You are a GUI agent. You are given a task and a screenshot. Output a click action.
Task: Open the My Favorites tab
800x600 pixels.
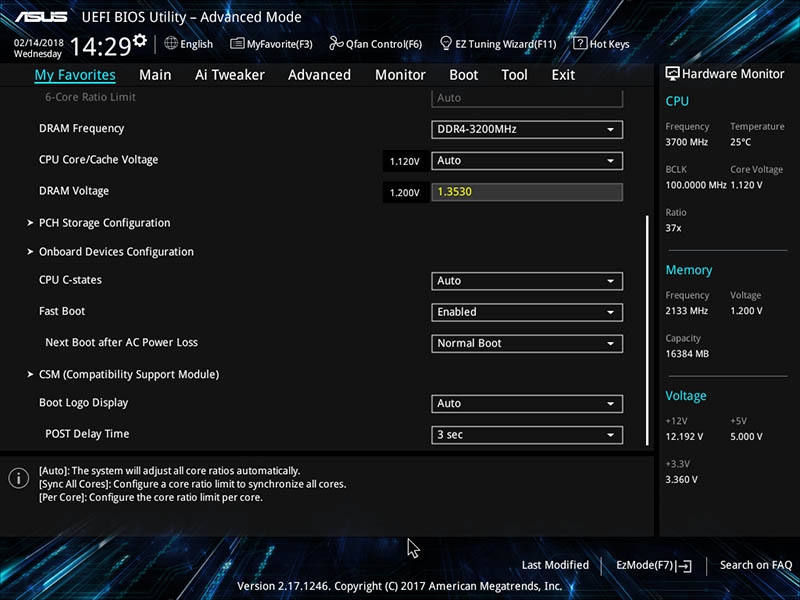pyautogui.click(x=75, y=75)
